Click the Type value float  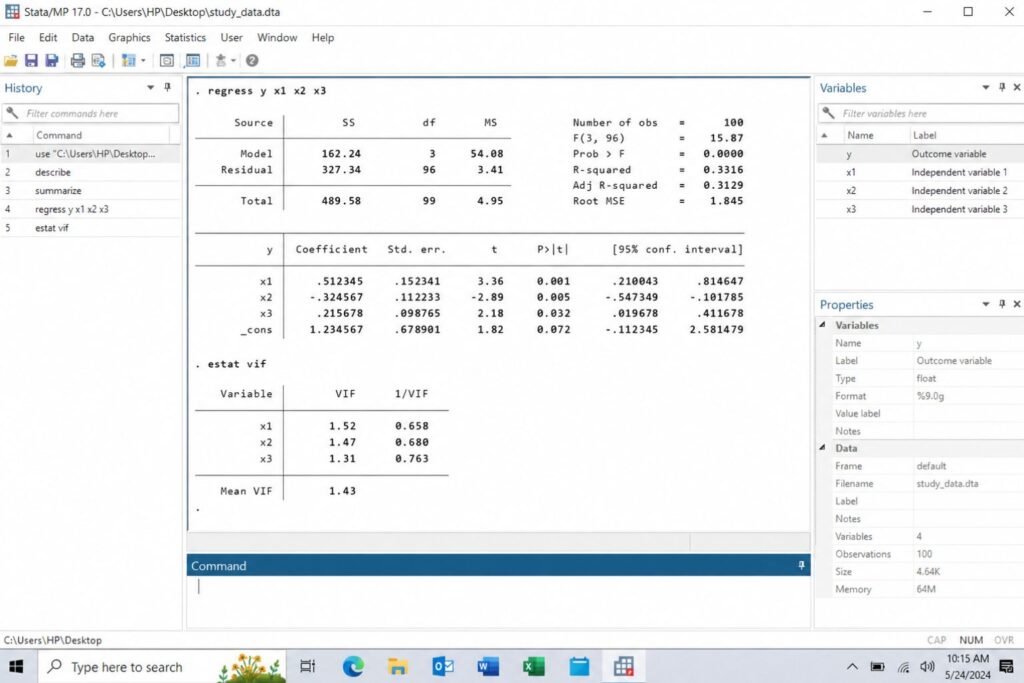[926, 378]
